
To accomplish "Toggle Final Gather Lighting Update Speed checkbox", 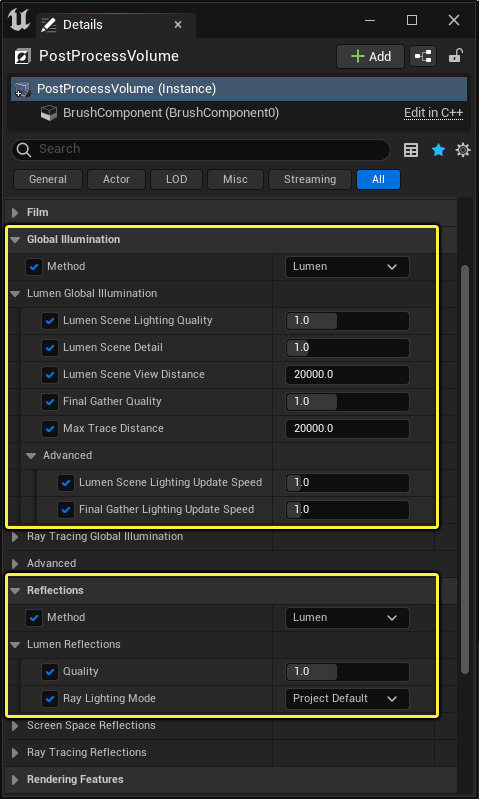I will pos(66,510).
